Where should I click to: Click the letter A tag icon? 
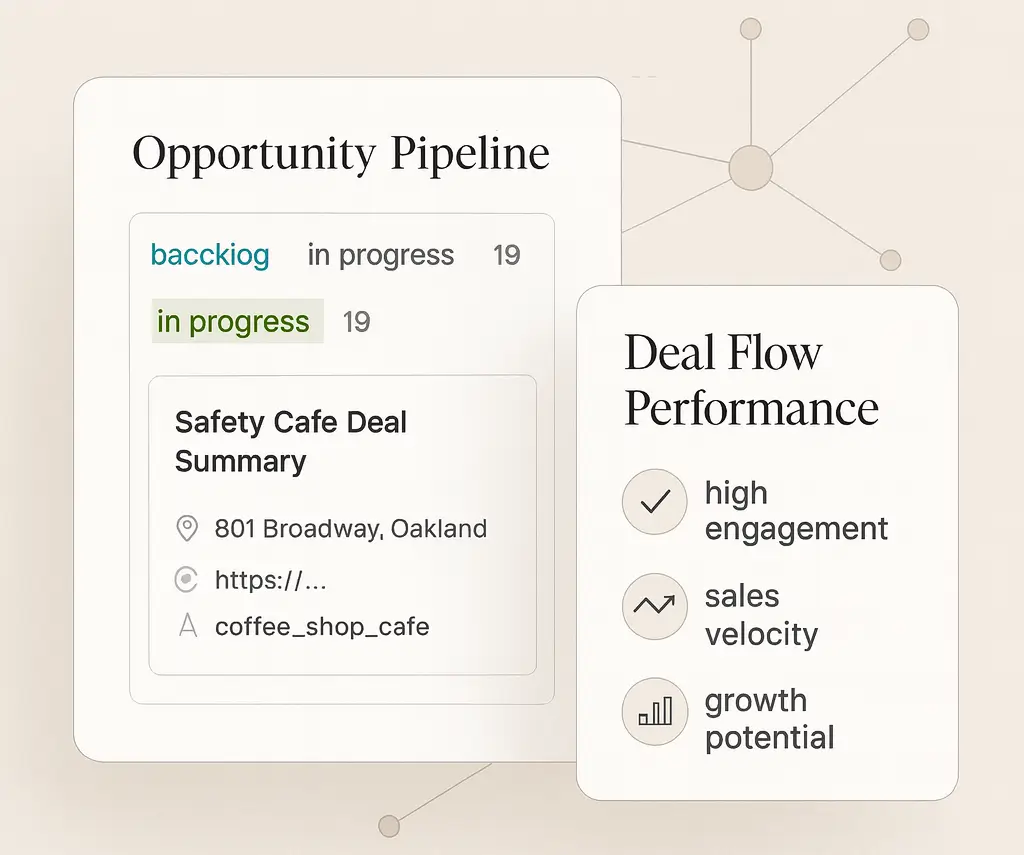(188, 626)
